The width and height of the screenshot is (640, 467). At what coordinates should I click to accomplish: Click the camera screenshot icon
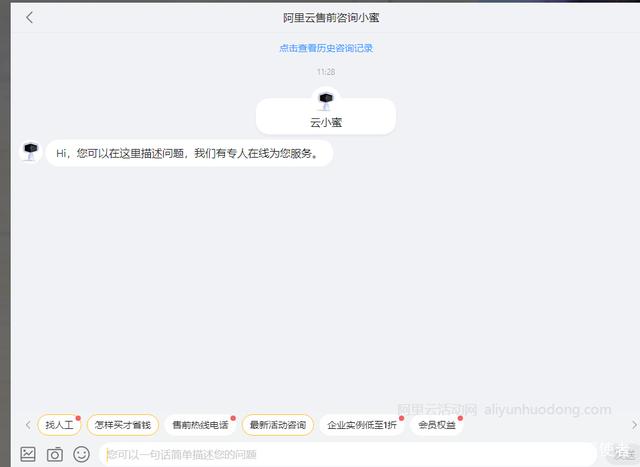click(x=55, y=454)
